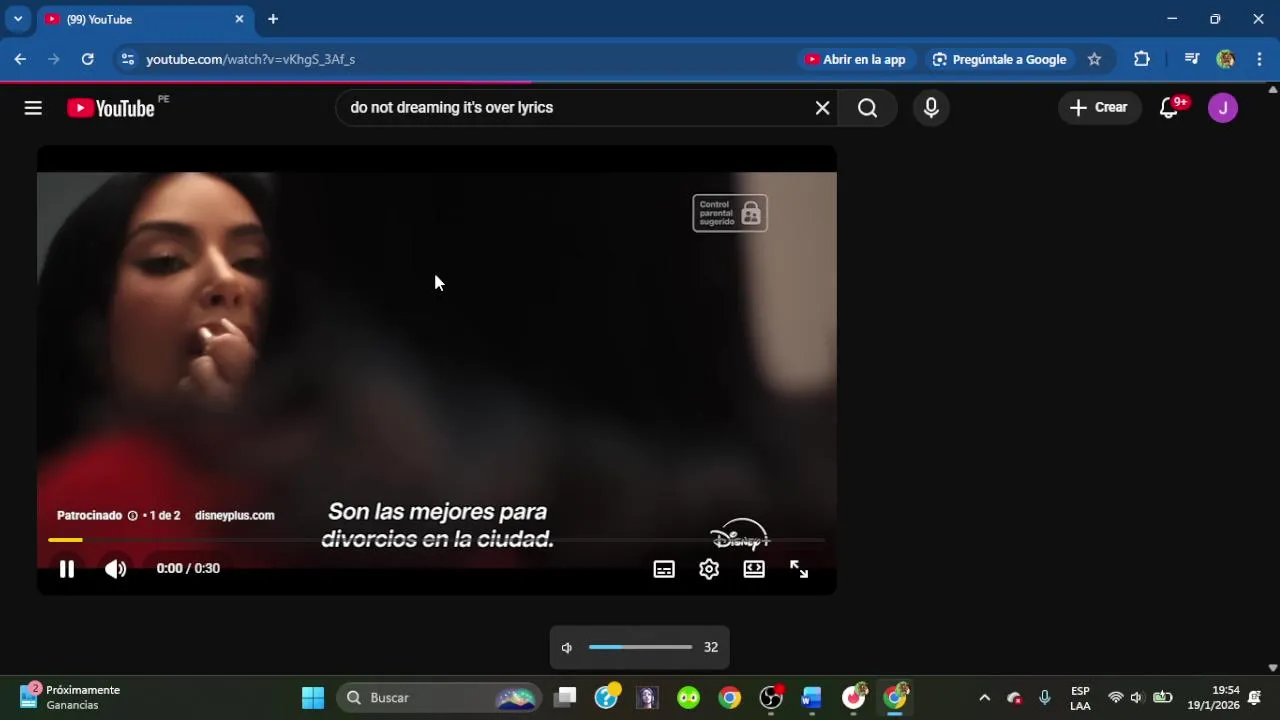1280x720 pixels.
Task: Open Microsoft Word from taskbar
Action: pyautogui.click(x=811, y=698)
